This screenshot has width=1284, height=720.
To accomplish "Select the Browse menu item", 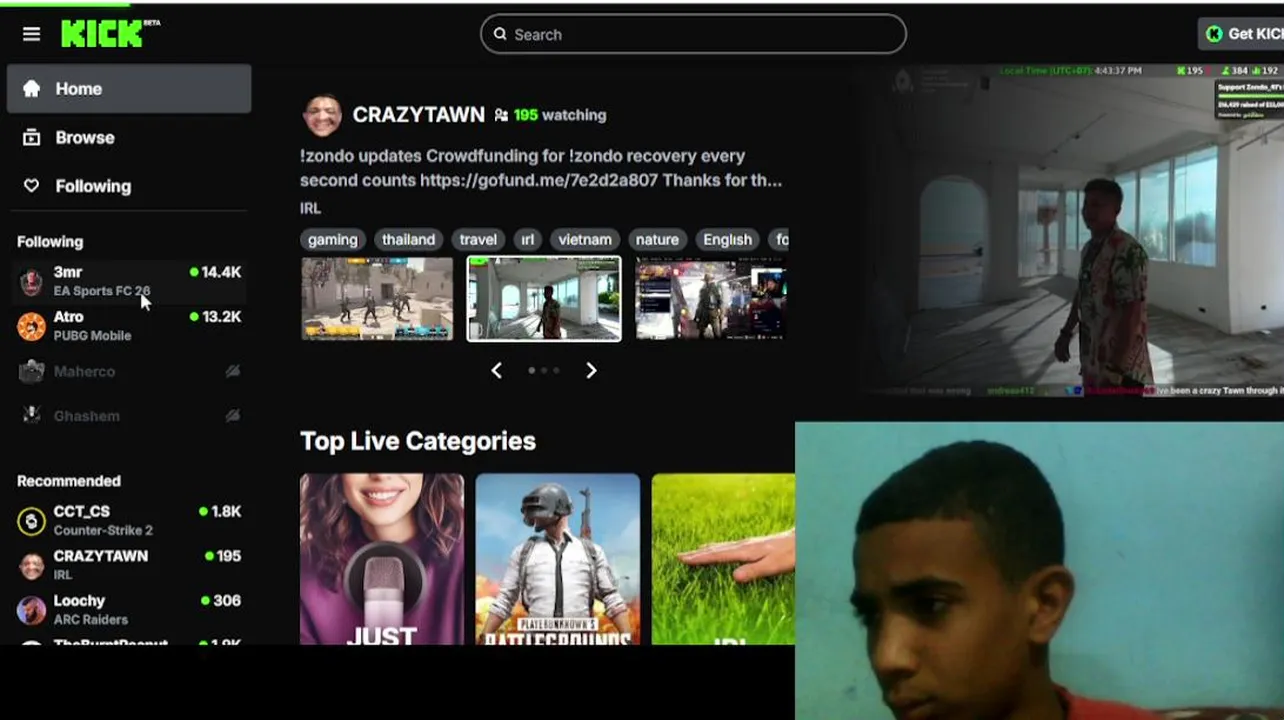I will tap(129, 138).
